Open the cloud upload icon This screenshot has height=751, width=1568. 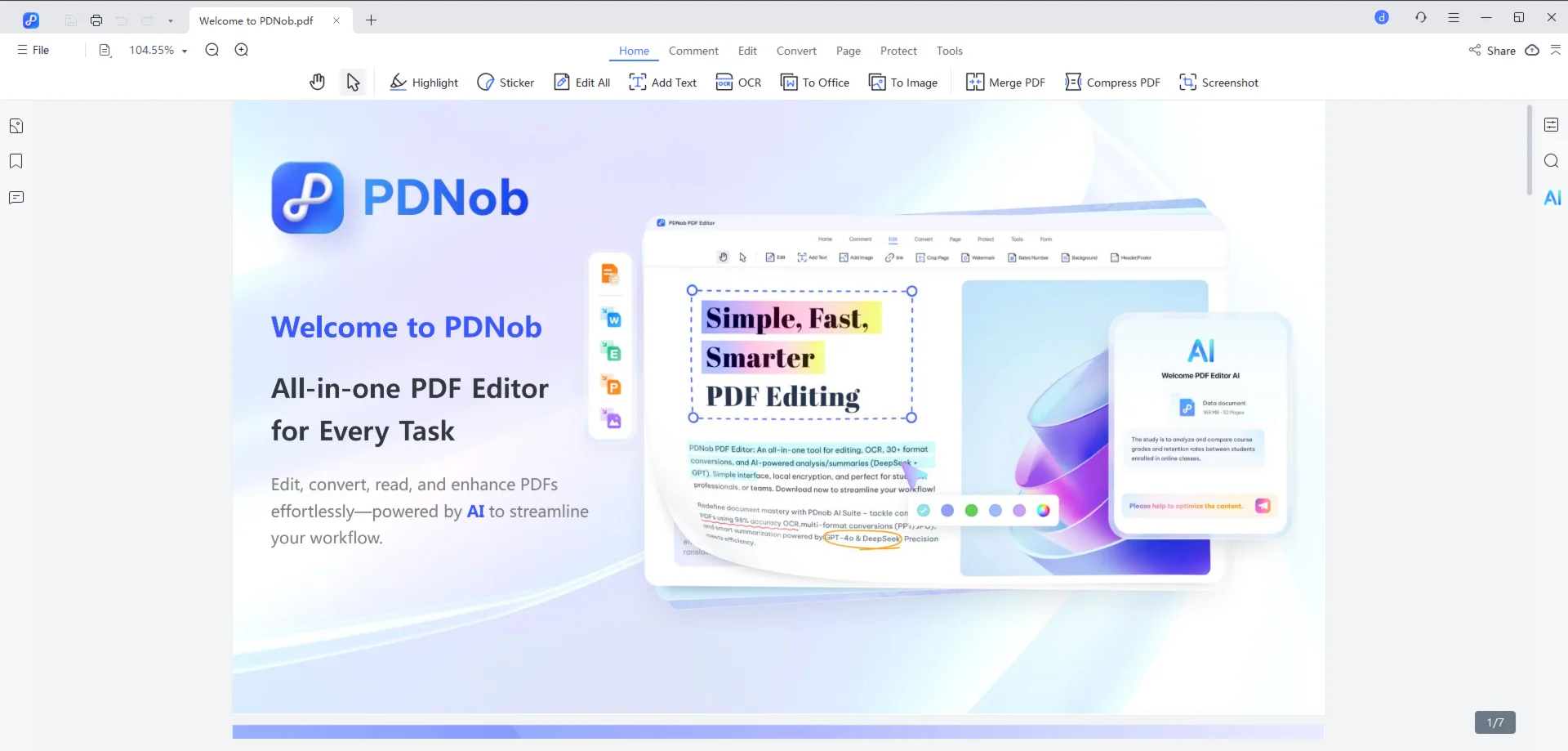pos(1532,50)
